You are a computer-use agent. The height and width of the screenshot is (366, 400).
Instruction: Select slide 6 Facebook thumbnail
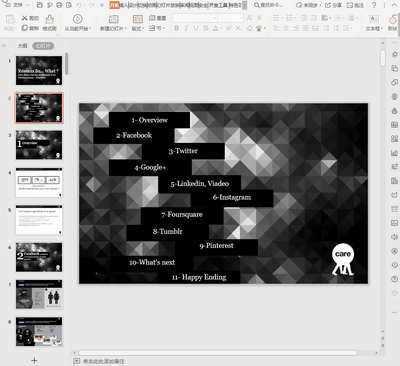coord(39,257)
